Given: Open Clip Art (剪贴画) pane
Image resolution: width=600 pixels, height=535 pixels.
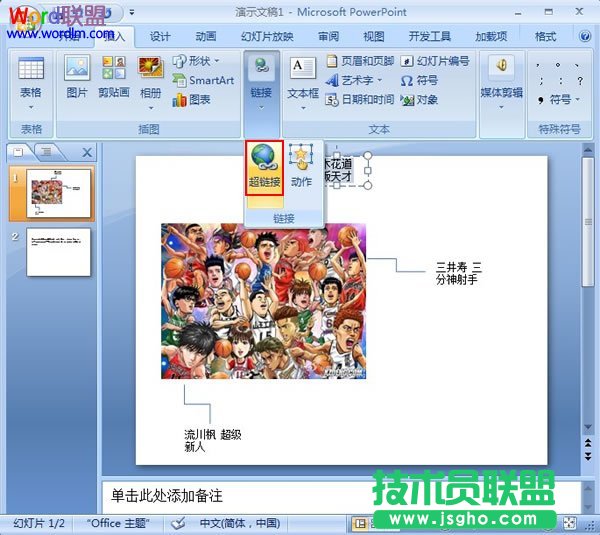Looking at the screenshot, I should (x=114, y=76).
